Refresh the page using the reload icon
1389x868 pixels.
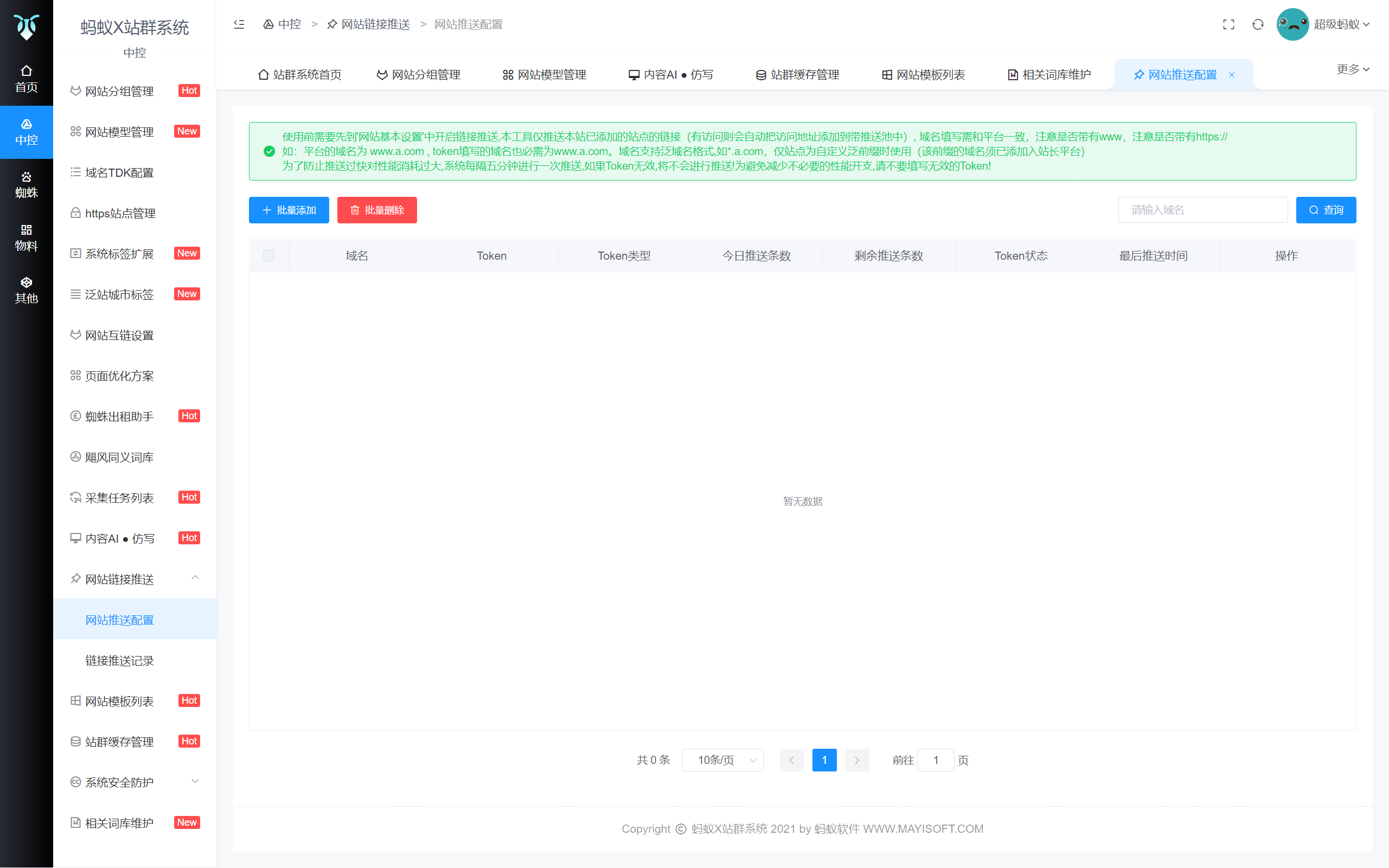1258,24
